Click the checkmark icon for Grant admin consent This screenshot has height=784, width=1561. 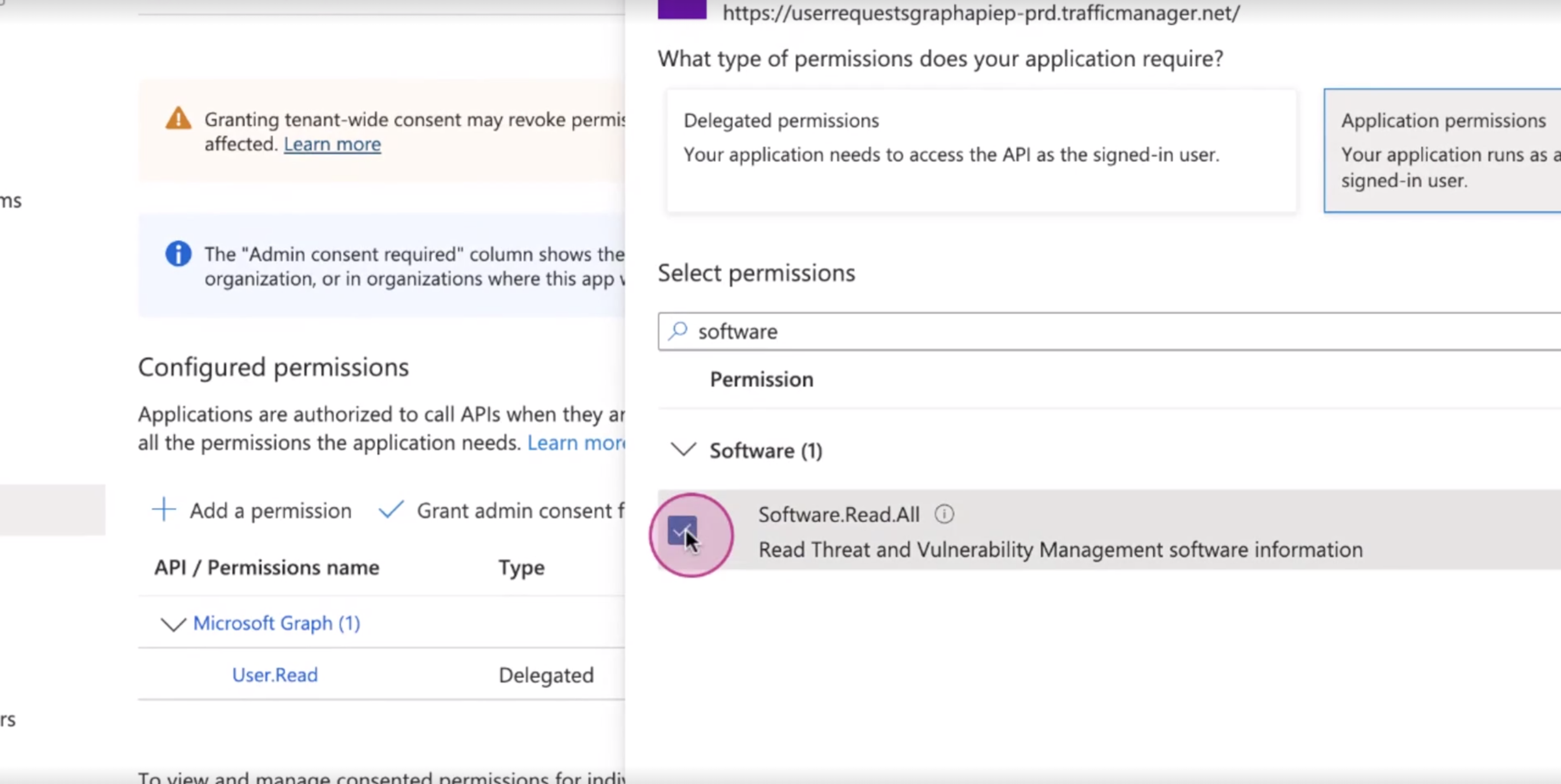[x=391, y=510]
